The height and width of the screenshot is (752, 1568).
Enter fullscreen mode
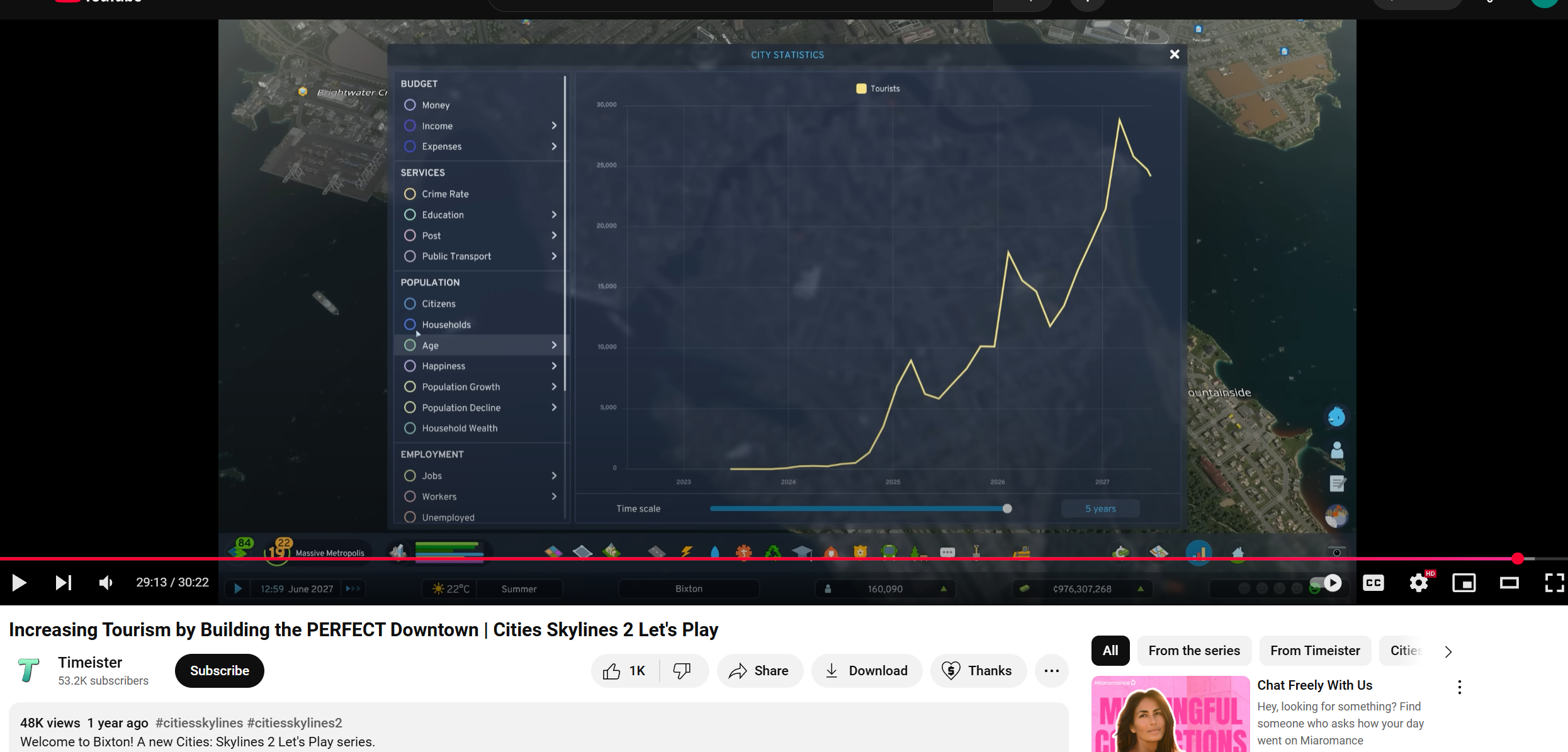(1554, 583)
